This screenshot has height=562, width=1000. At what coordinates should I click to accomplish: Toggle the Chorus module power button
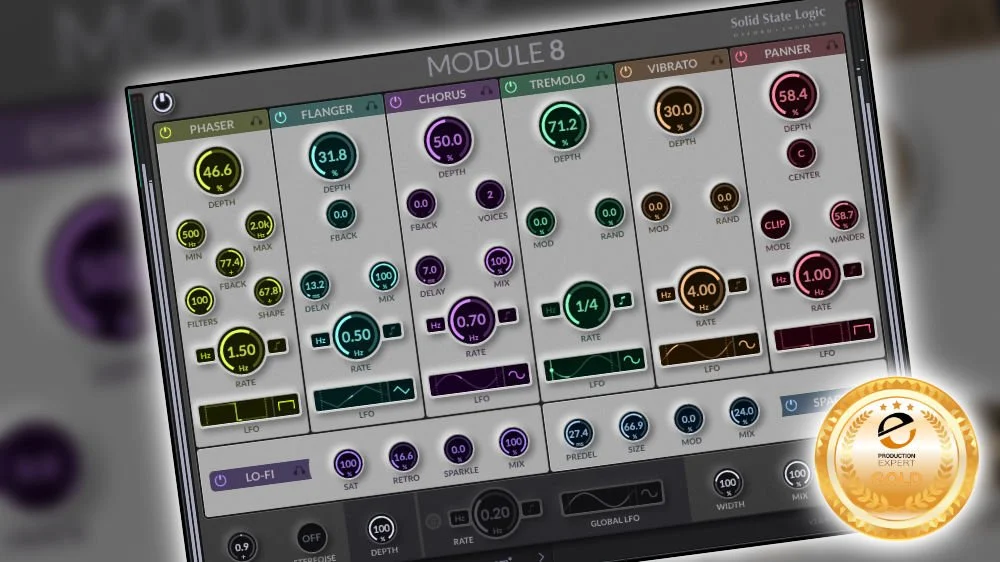[396, 102]
